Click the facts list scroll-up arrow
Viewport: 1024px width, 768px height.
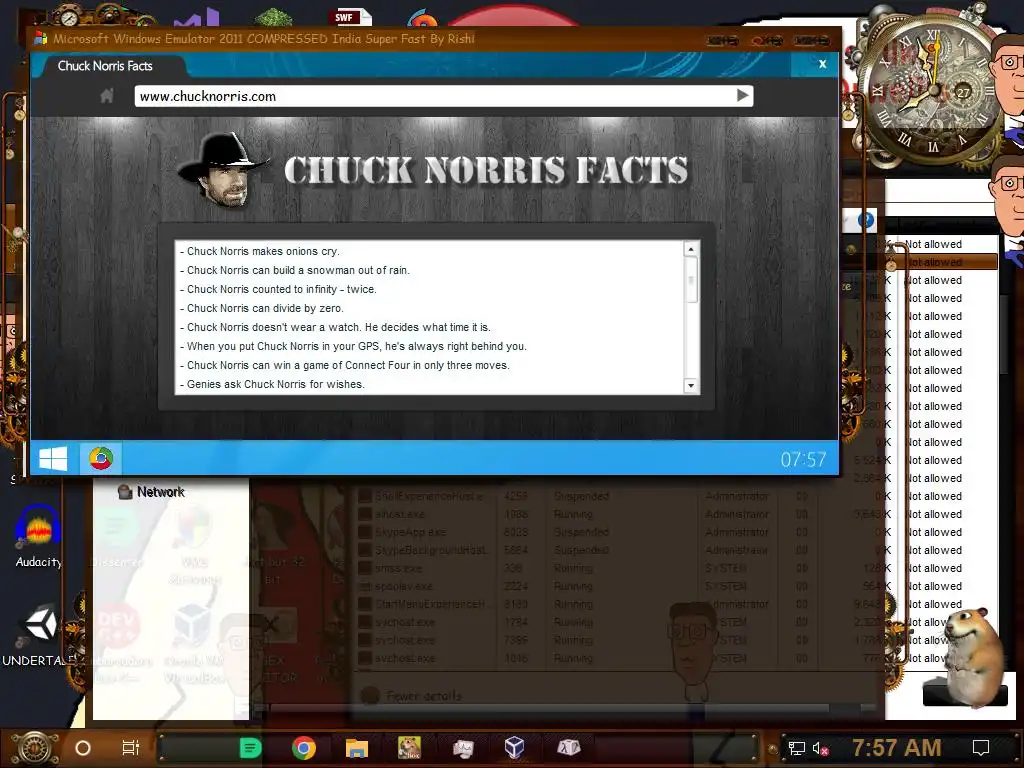click(x=691, y=249)
